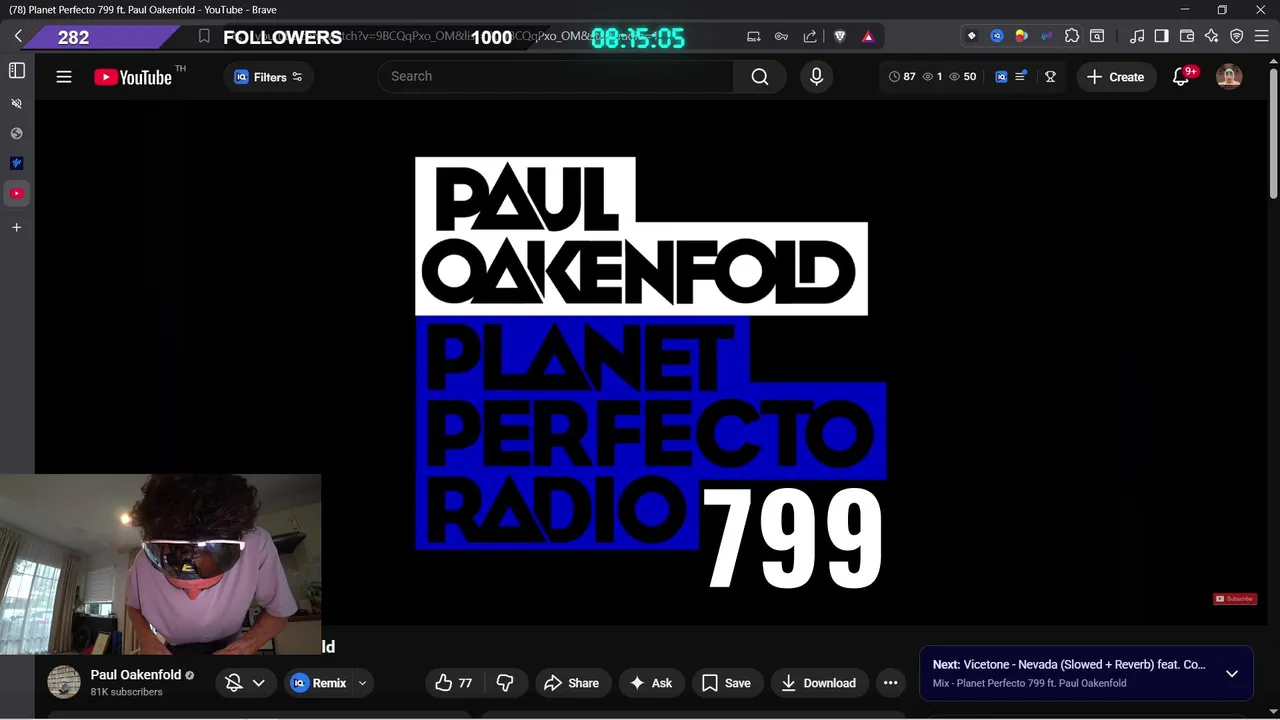Expand the Remix dropdown arrow
This screenshot has height=720, width=1280.
pyautogui.click(x=362, y=683)
